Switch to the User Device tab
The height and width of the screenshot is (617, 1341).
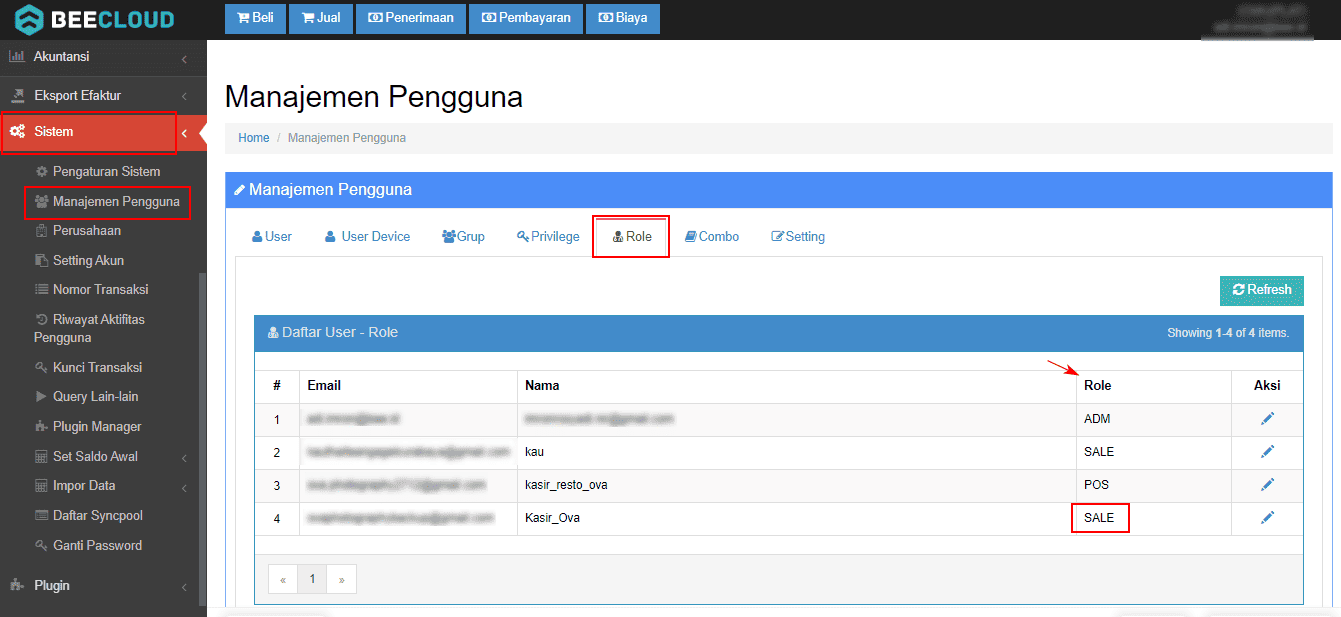coord(367,237)
